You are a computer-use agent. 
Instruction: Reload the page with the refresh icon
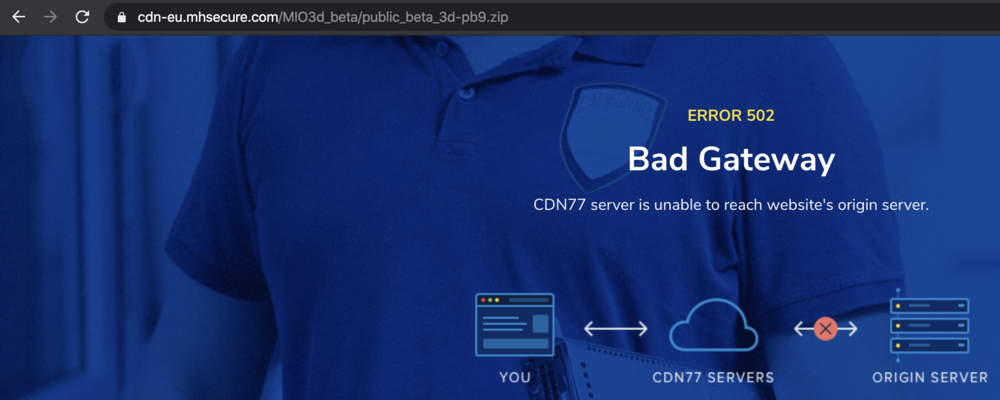pos(82,17)
